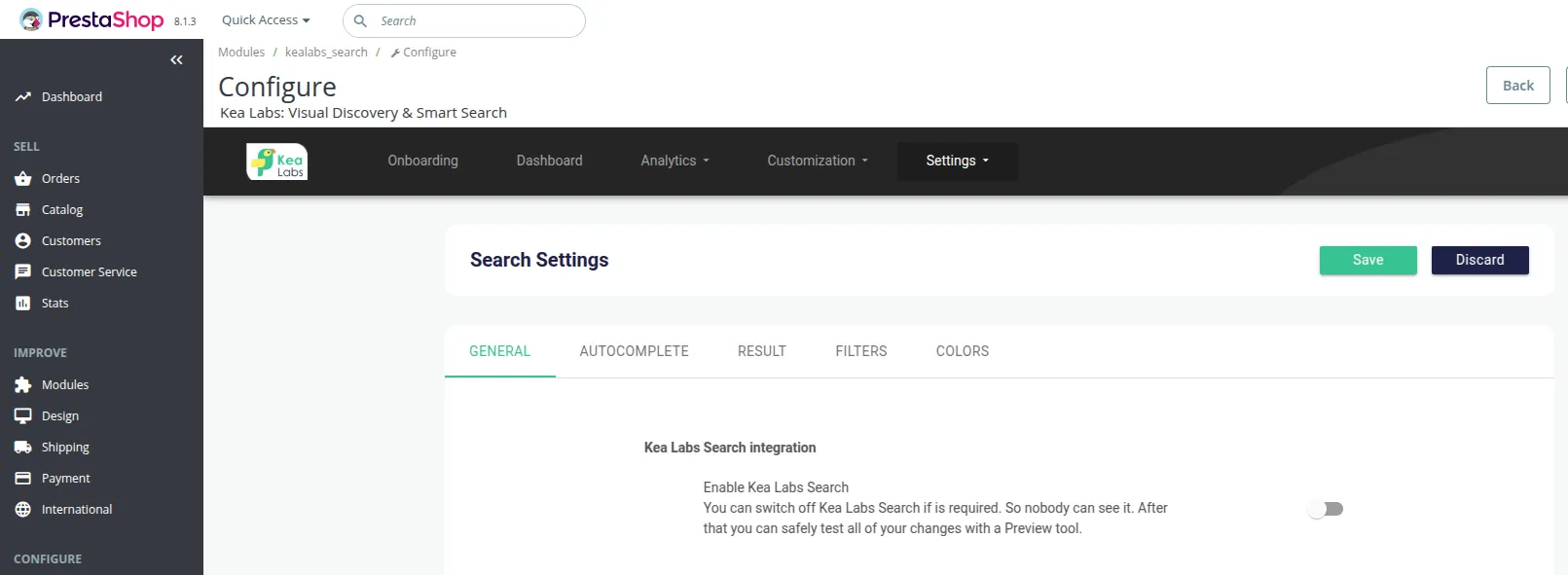This screenshot has height=575, width=1568.
Task: Expand the Settings menu
Action: coord(957,161)
